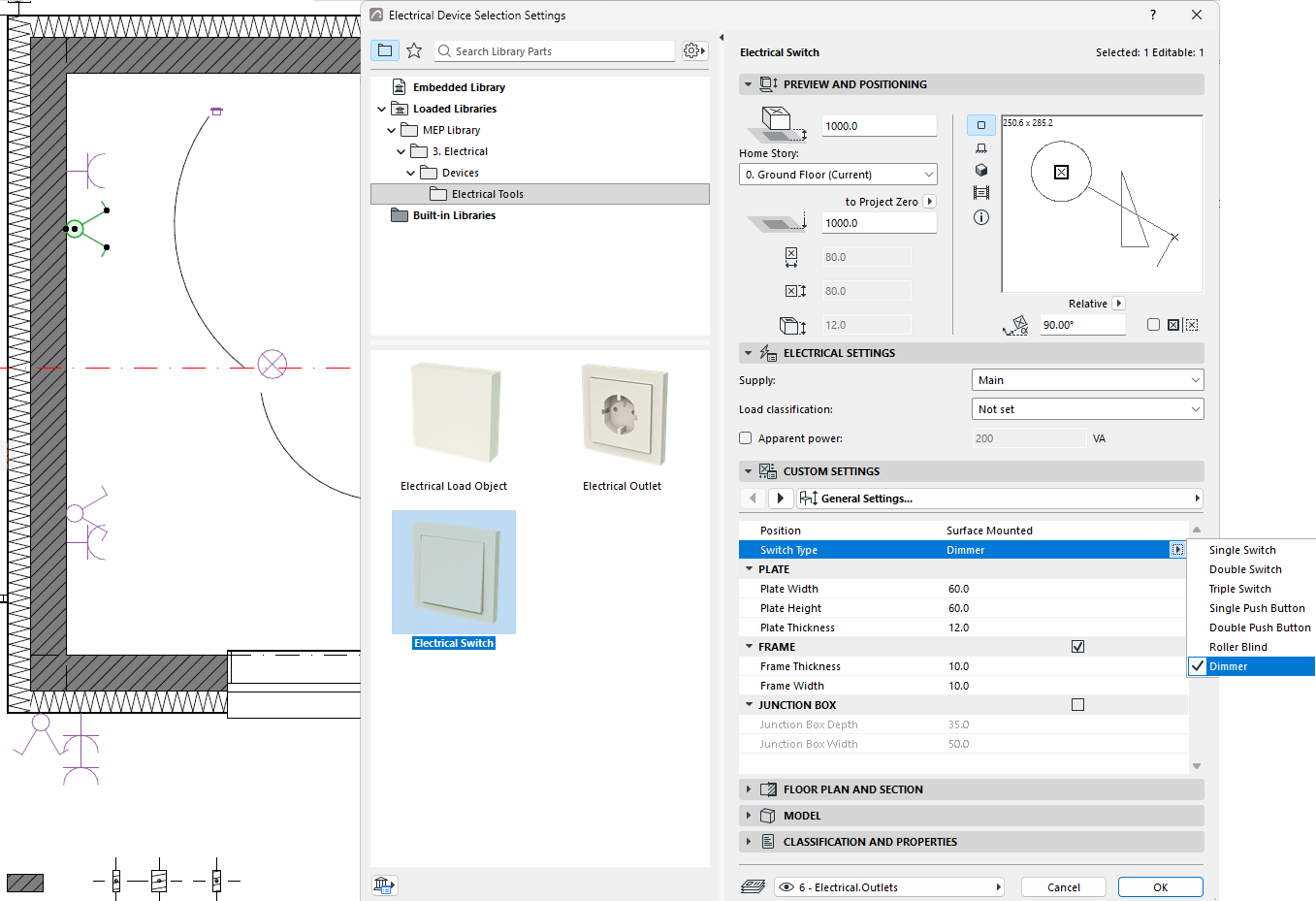The width and height of the screenshot is (1316, 901).
Task: Click the Cancel button
Action: (1064, 886)
